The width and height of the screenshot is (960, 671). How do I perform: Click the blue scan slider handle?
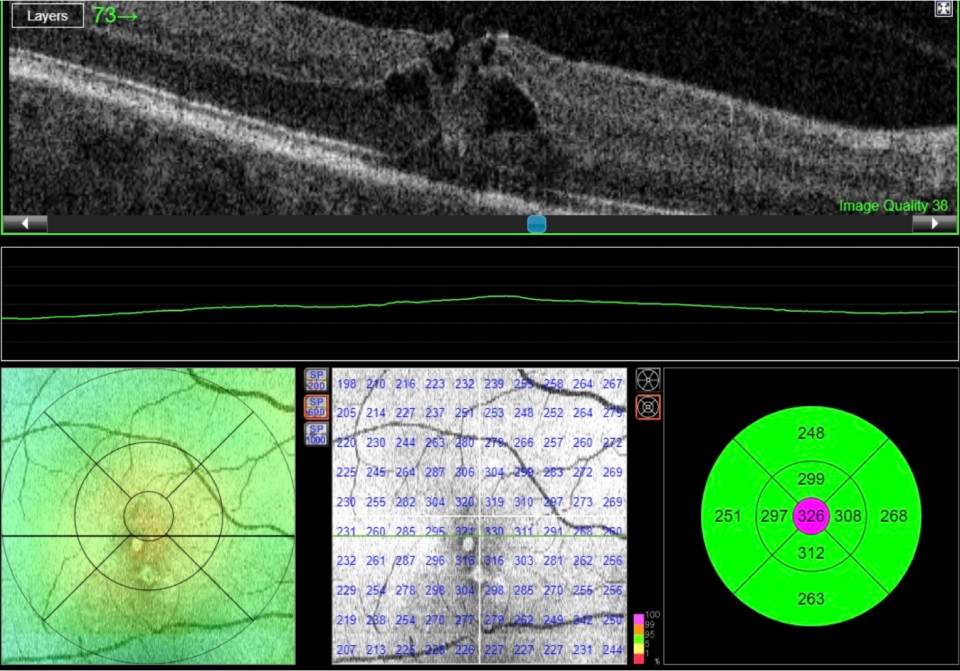click(x=537, y=224)
